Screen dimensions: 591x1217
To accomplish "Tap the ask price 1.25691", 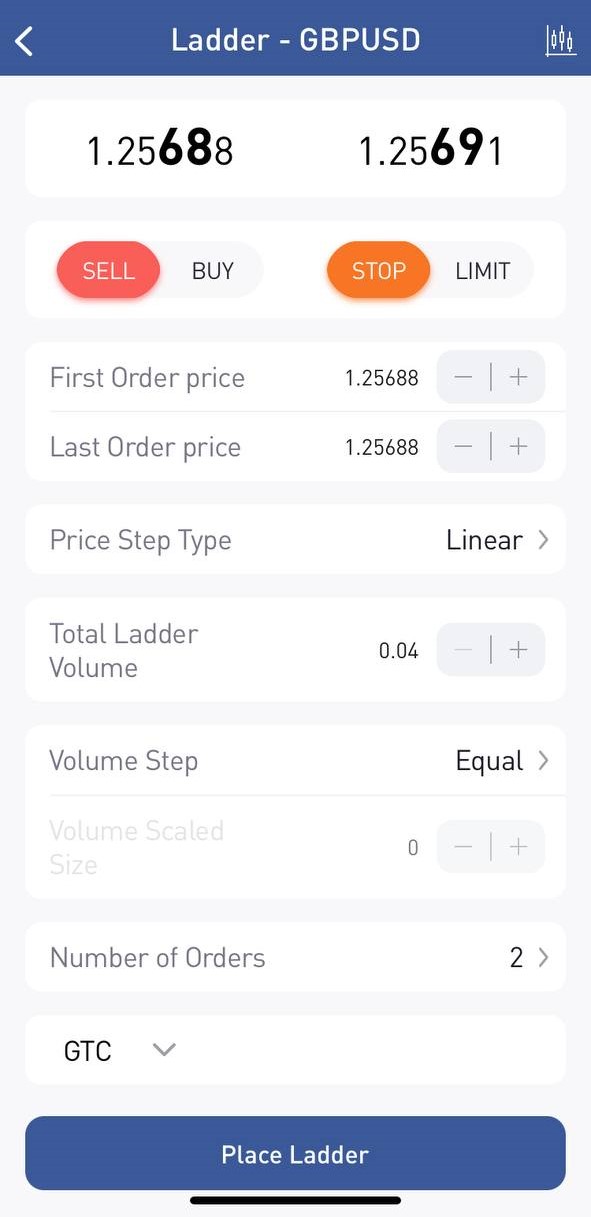I will coord(430,150).
